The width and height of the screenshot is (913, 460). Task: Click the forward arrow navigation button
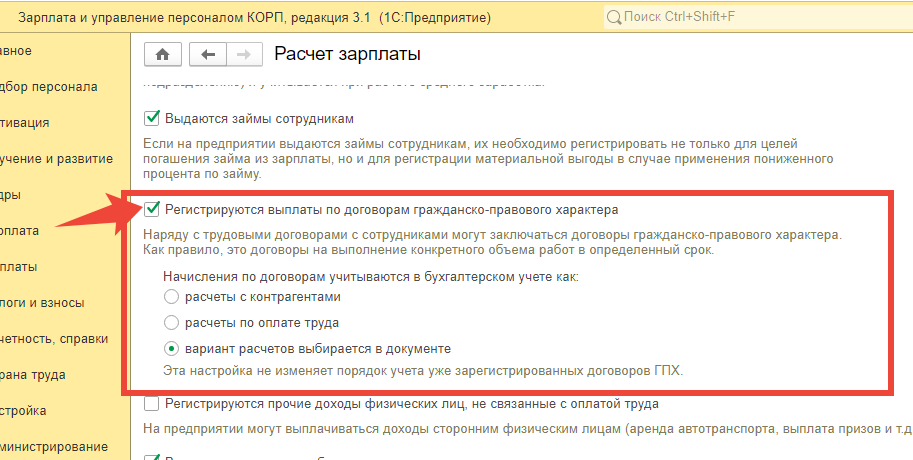(245, 54)
